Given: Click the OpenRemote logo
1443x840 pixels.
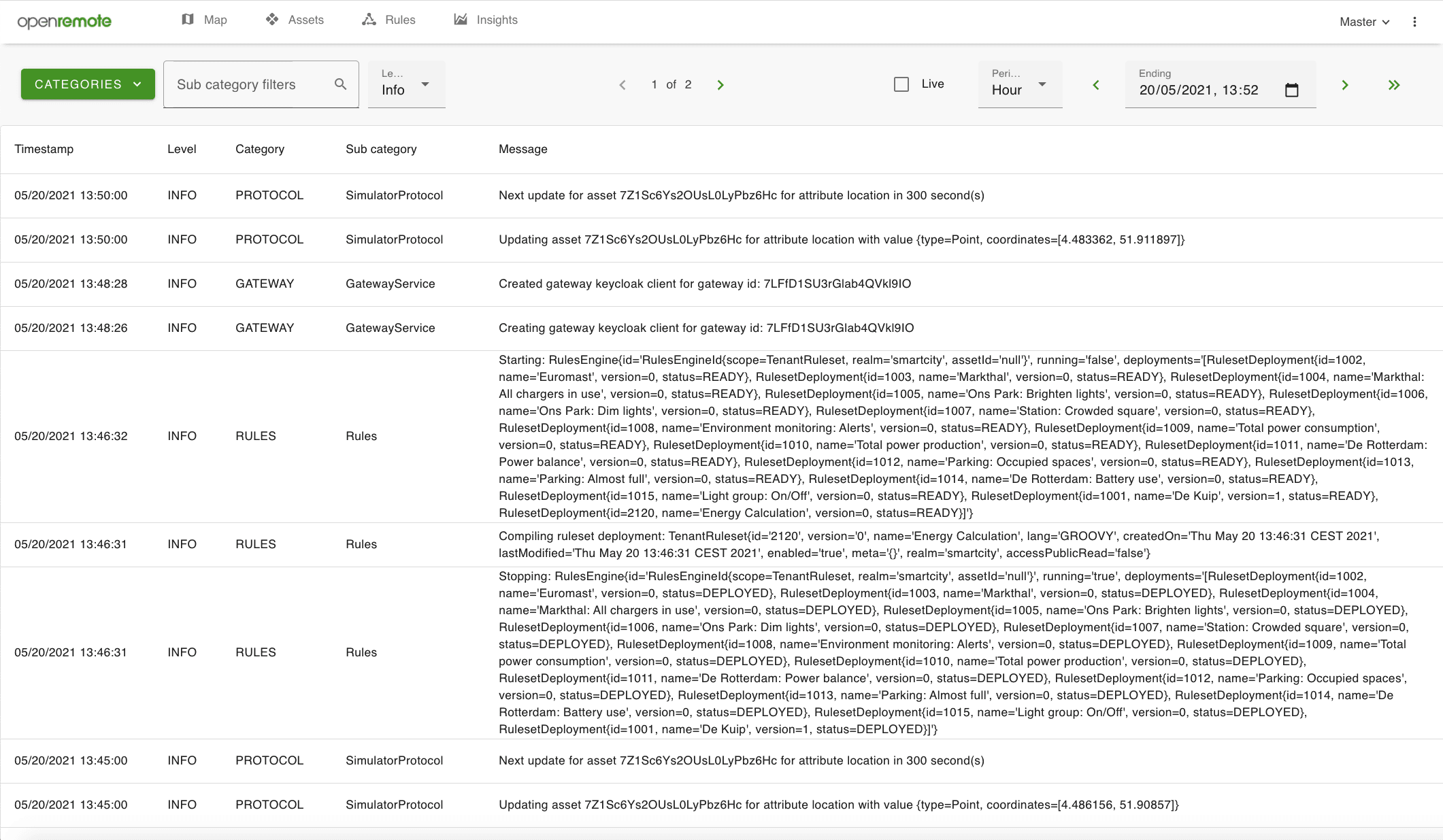Looking at the screenshot, I should coord(65,21).
